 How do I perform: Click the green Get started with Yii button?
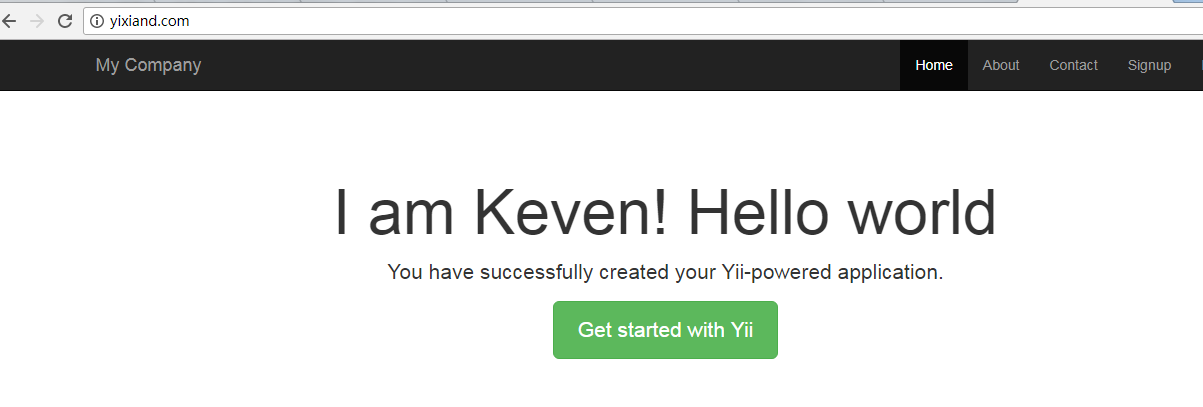665,330
